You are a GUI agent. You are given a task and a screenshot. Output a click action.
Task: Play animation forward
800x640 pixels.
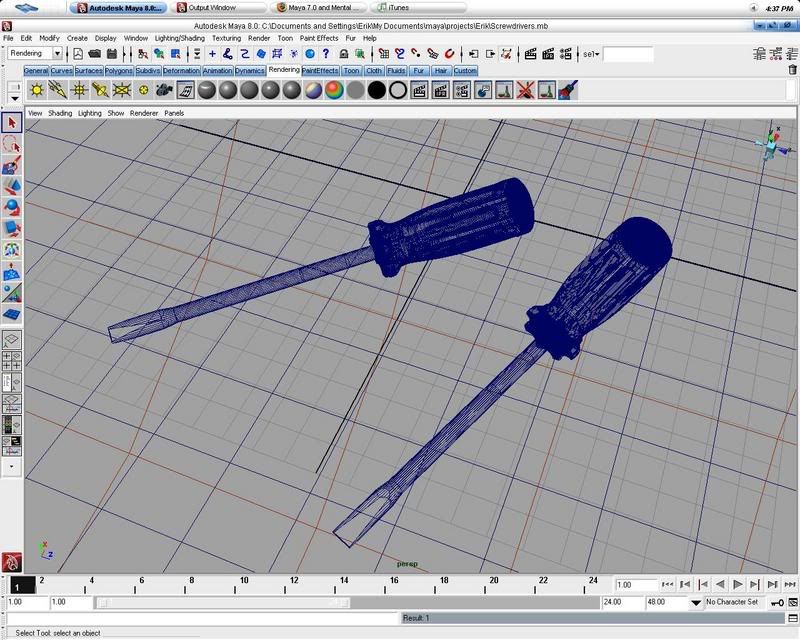(x=737, y=584)
